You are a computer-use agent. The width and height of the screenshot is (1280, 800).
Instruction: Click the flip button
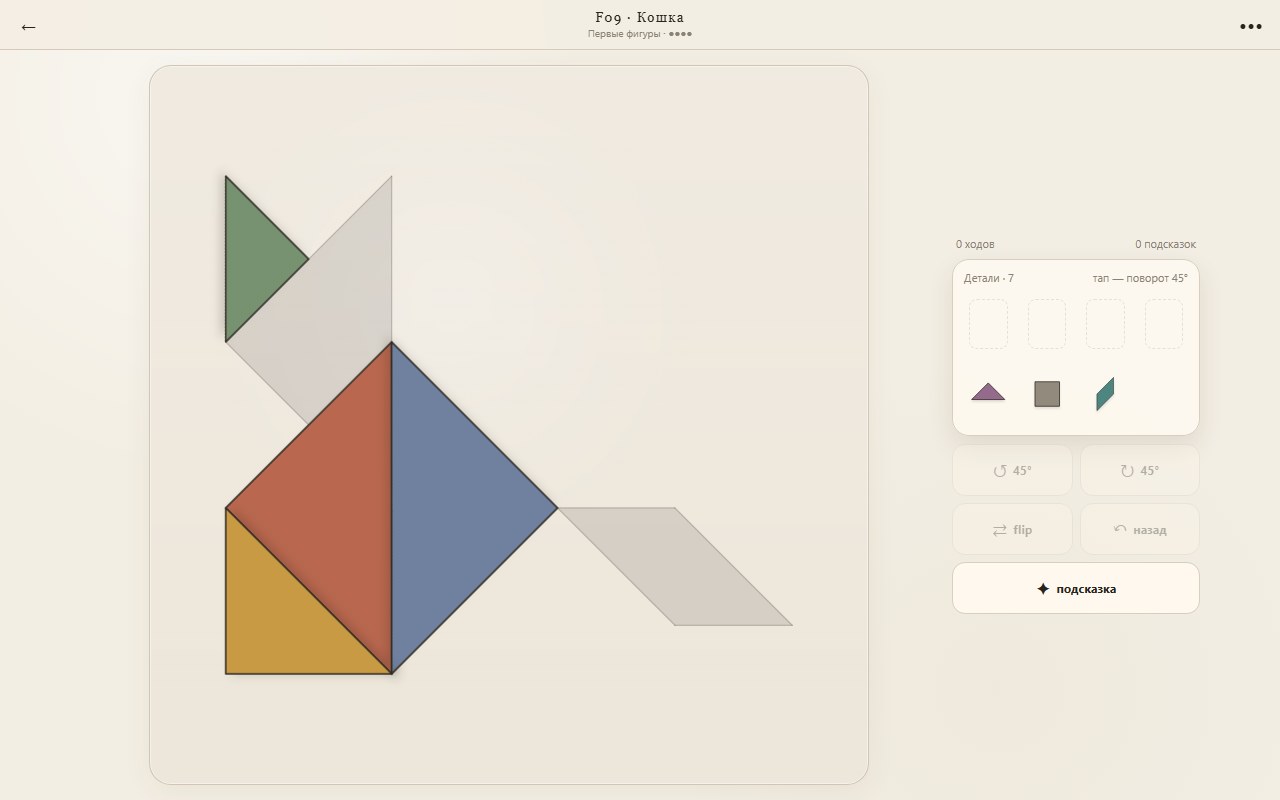click(1012, 529)
